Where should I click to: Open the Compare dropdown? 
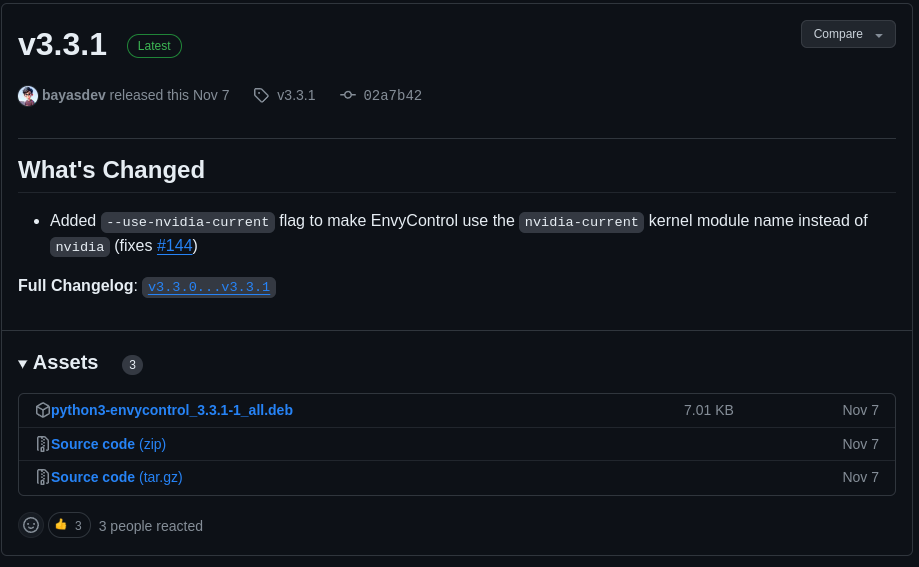(848, 34)
